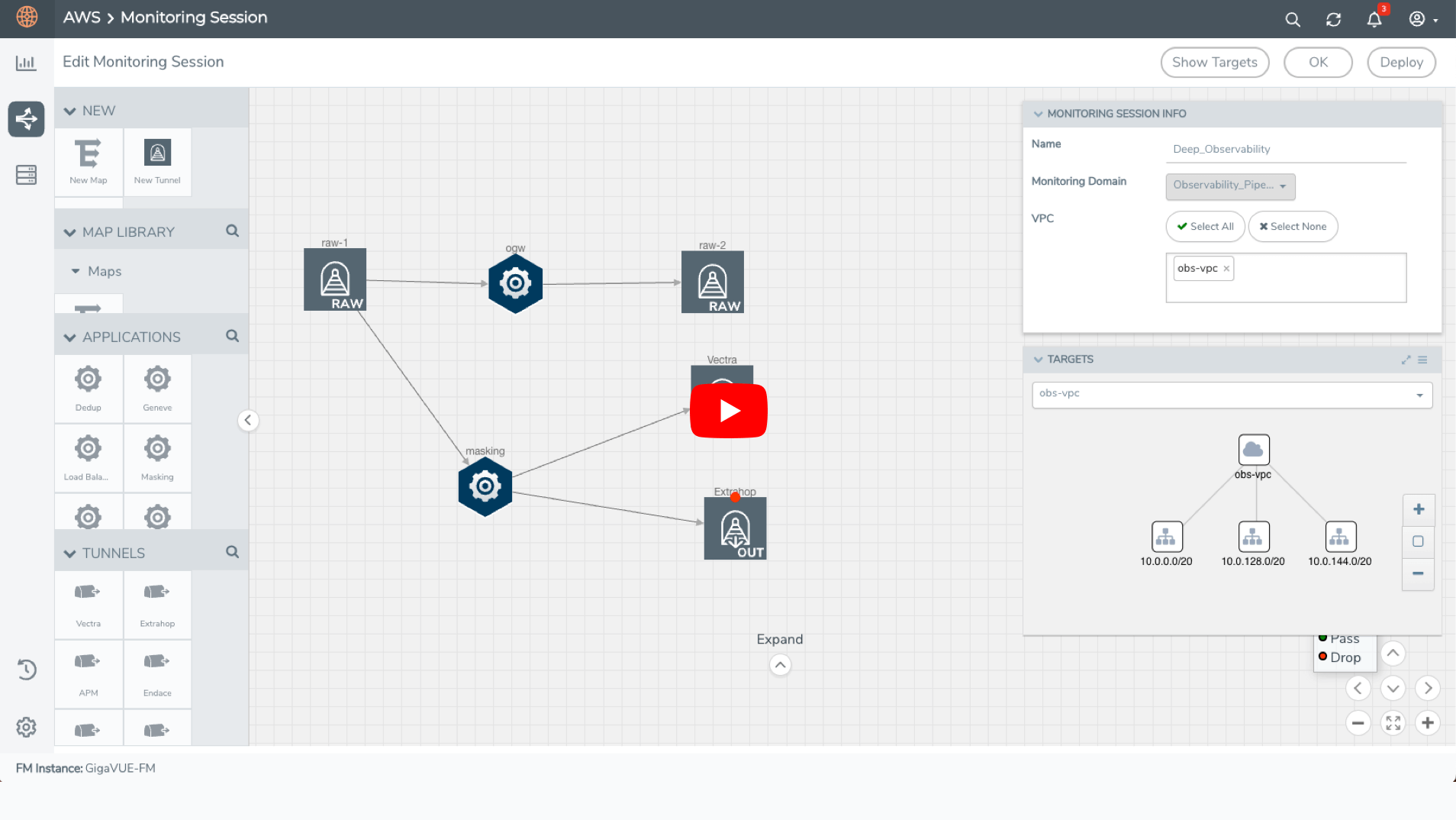Viewport: 1456px width, 820px height.
Task: Open the TARGETS panel menu icon
Action: click(x=1422, y=360)
